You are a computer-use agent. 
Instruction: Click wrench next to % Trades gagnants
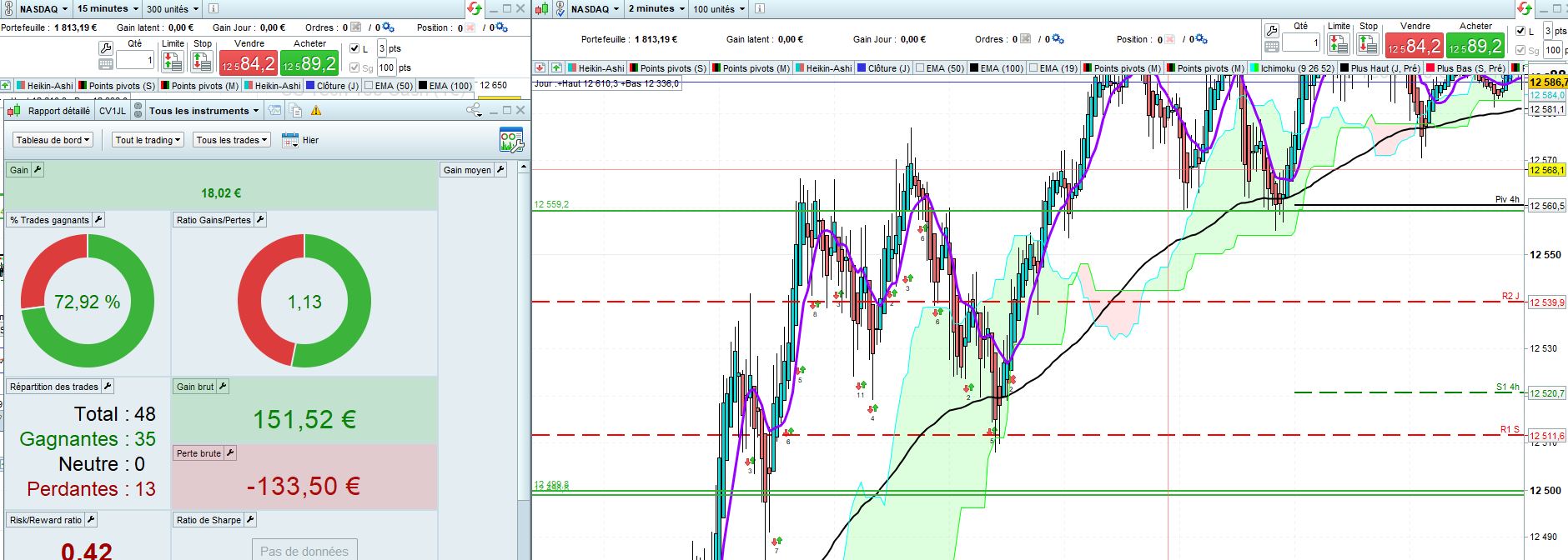tap(98, 220)
